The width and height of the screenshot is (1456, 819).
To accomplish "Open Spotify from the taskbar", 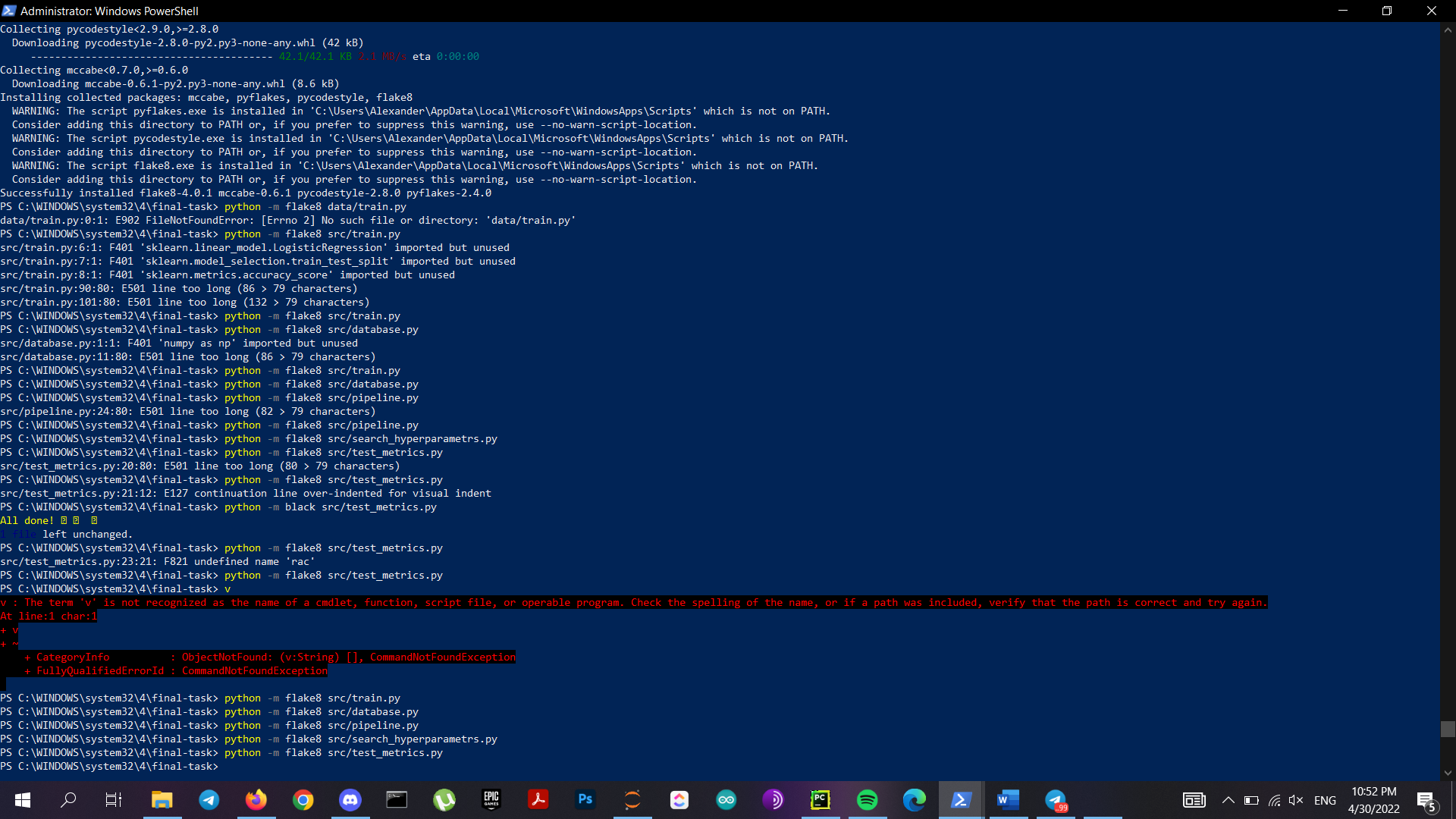I will click(x=868, y=799).
